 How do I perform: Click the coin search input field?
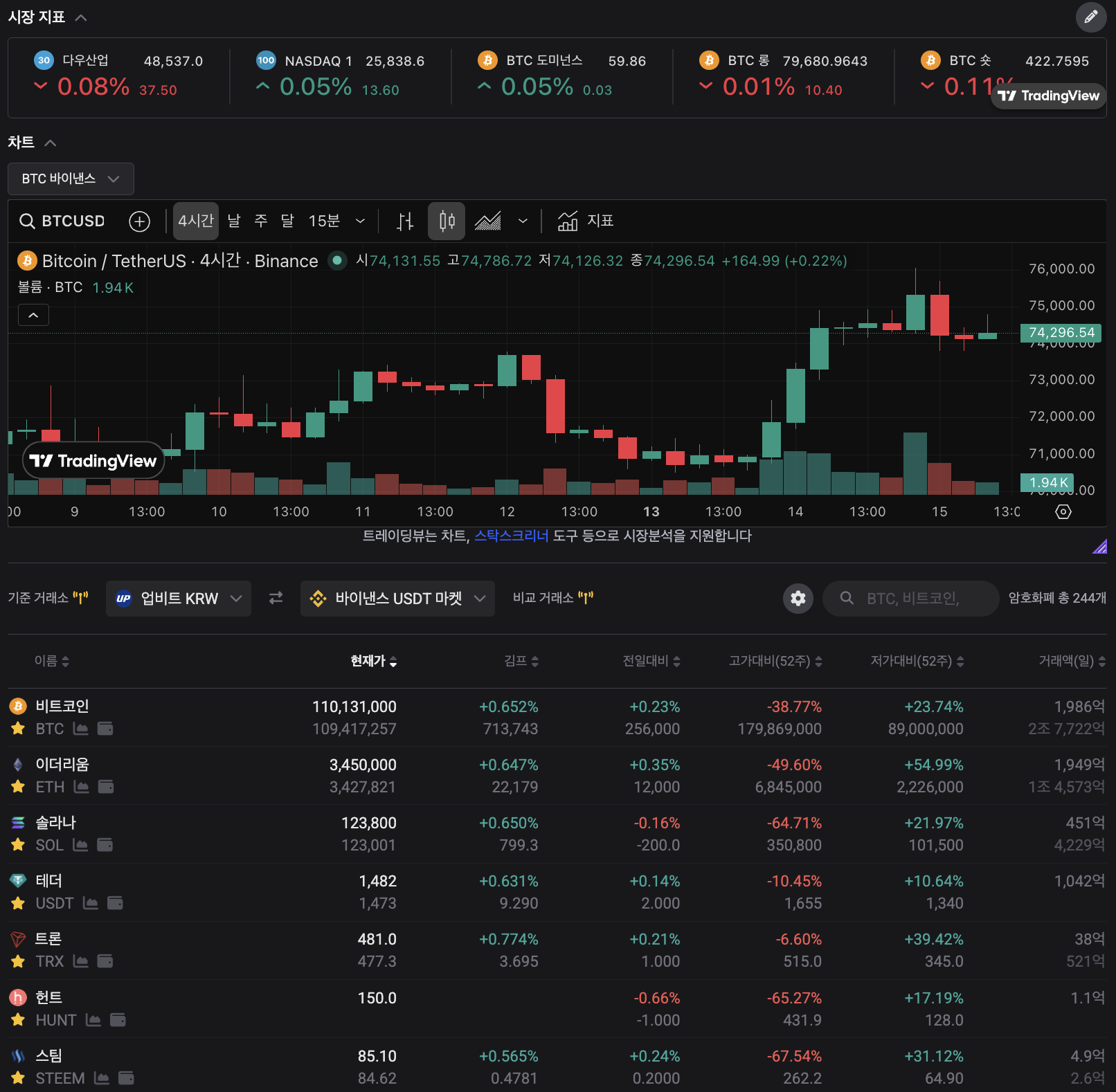(911, 598)
